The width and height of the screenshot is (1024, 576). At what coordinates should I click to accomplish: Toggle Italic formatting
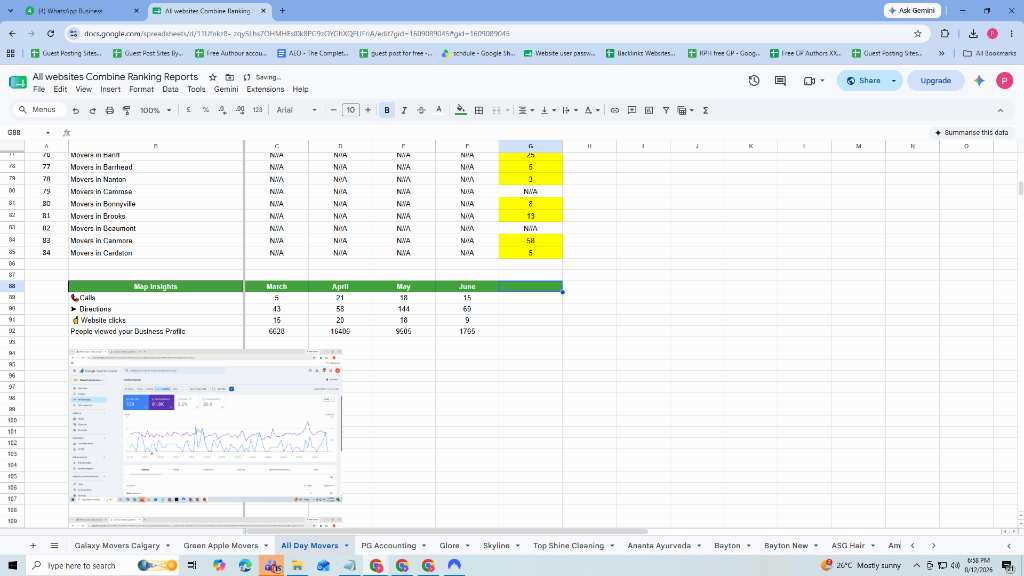(404, 110)
